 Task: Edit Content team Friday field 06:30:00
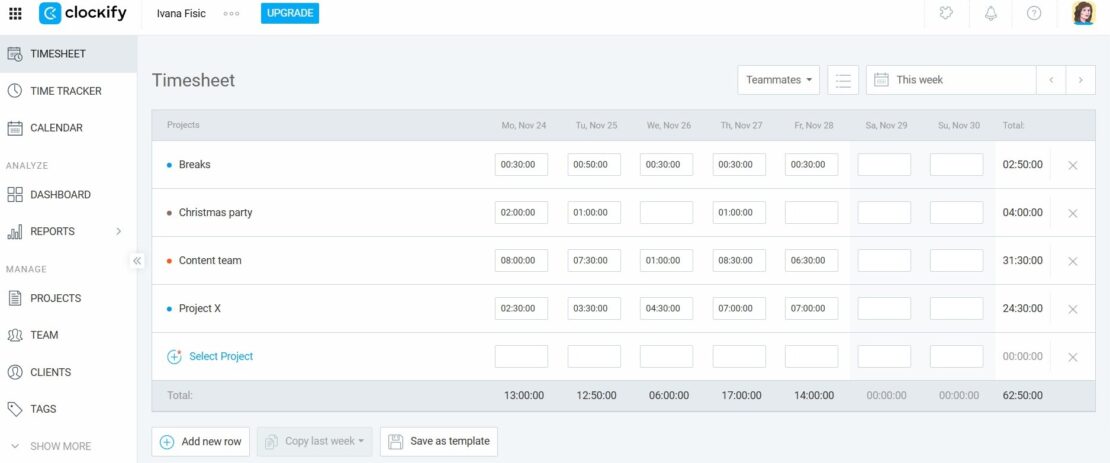[x=811, y=261]
